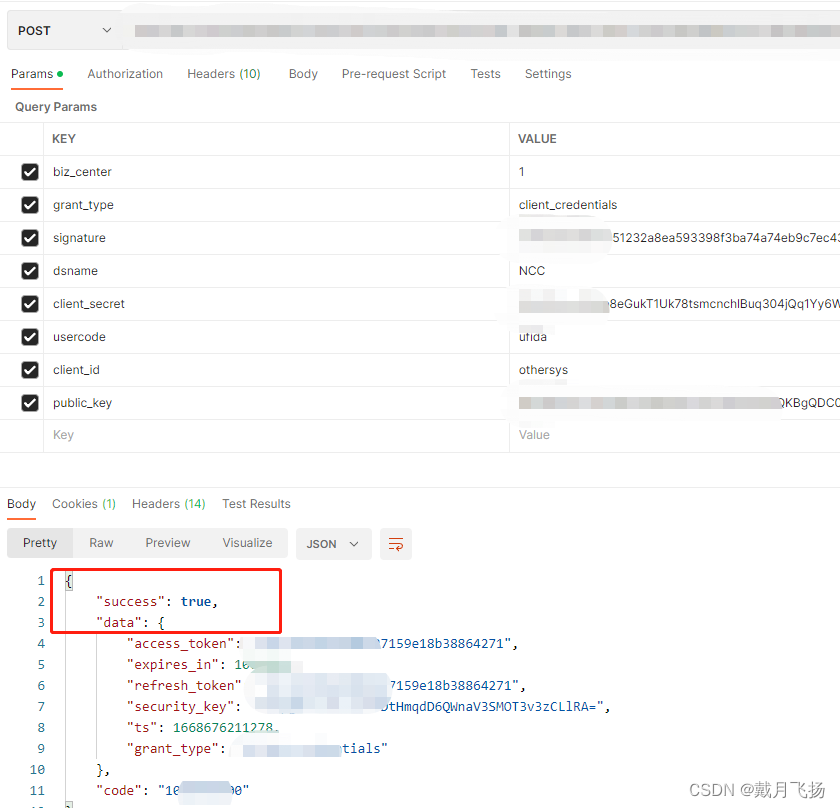Open the Tests tab
Viewport: 840px width, 808px height.
485,73
